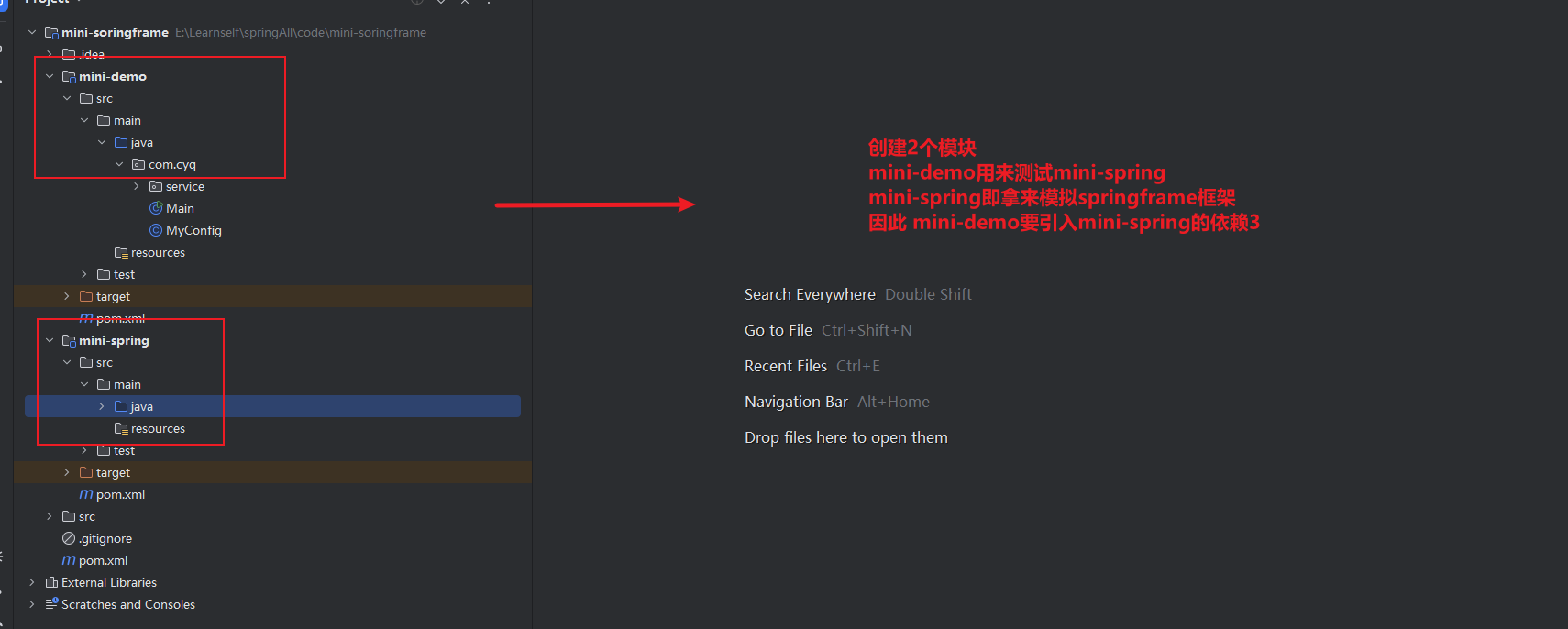Click the Scratches and Consoles icon
This screenshot has height=629, width=1568.
pos(51,604)
